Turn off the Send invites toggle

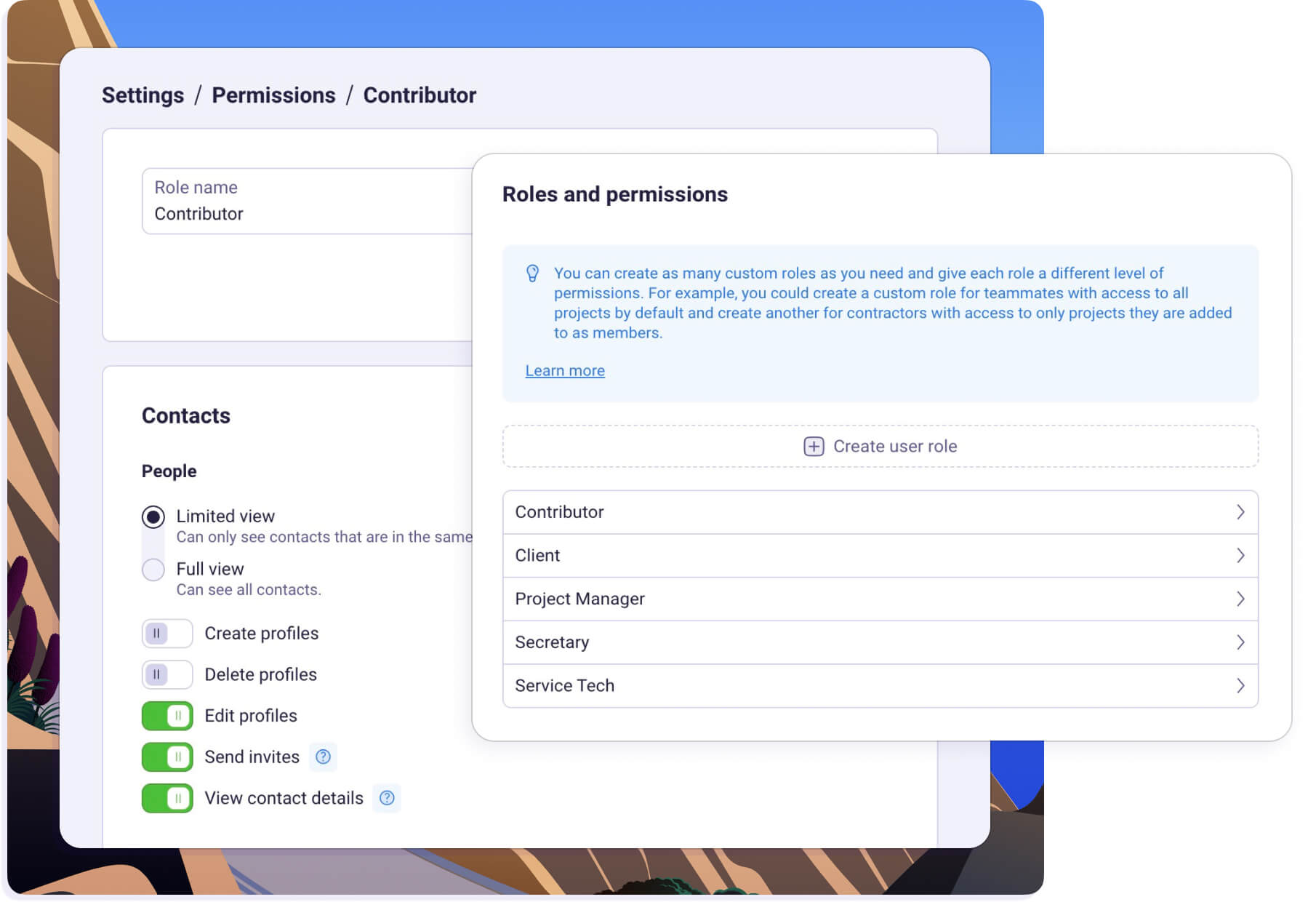(166, 757)
